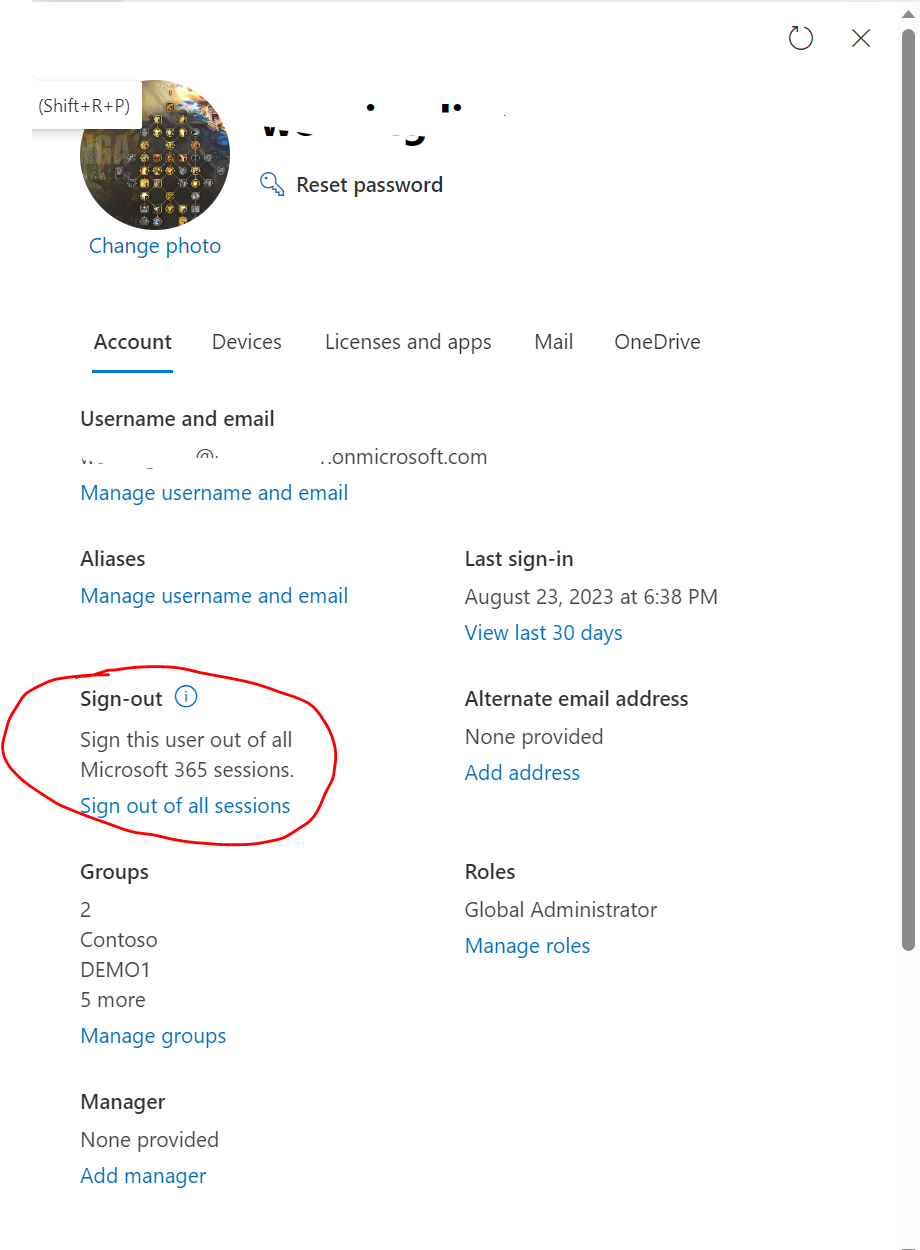The image size is (920, 1250).
Task: Switch to the Mail tab
Action: pyautogui.click(x=553, y=342)
